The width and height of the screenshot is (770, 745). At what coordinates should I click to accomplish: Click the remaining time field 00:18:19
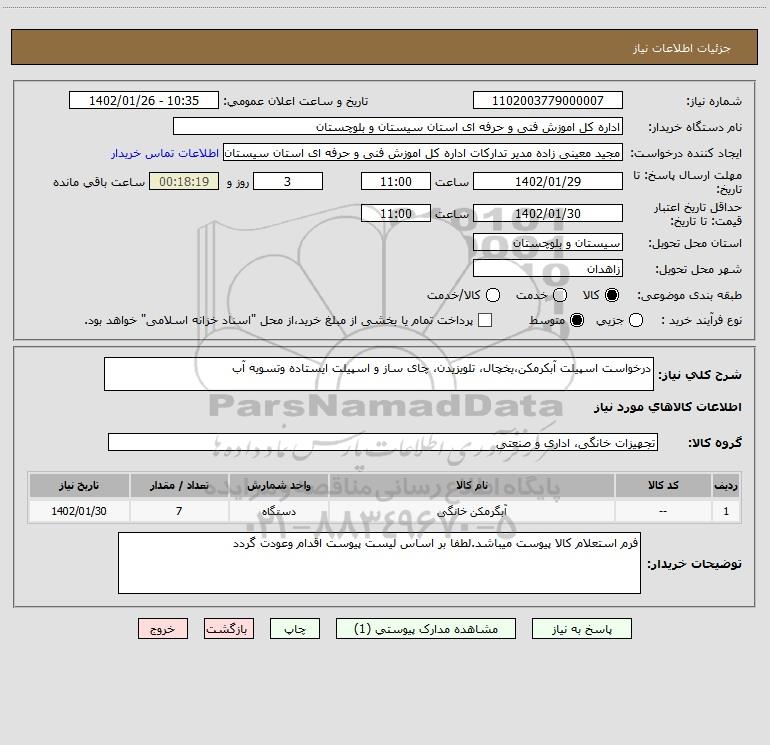click(184, 181)
